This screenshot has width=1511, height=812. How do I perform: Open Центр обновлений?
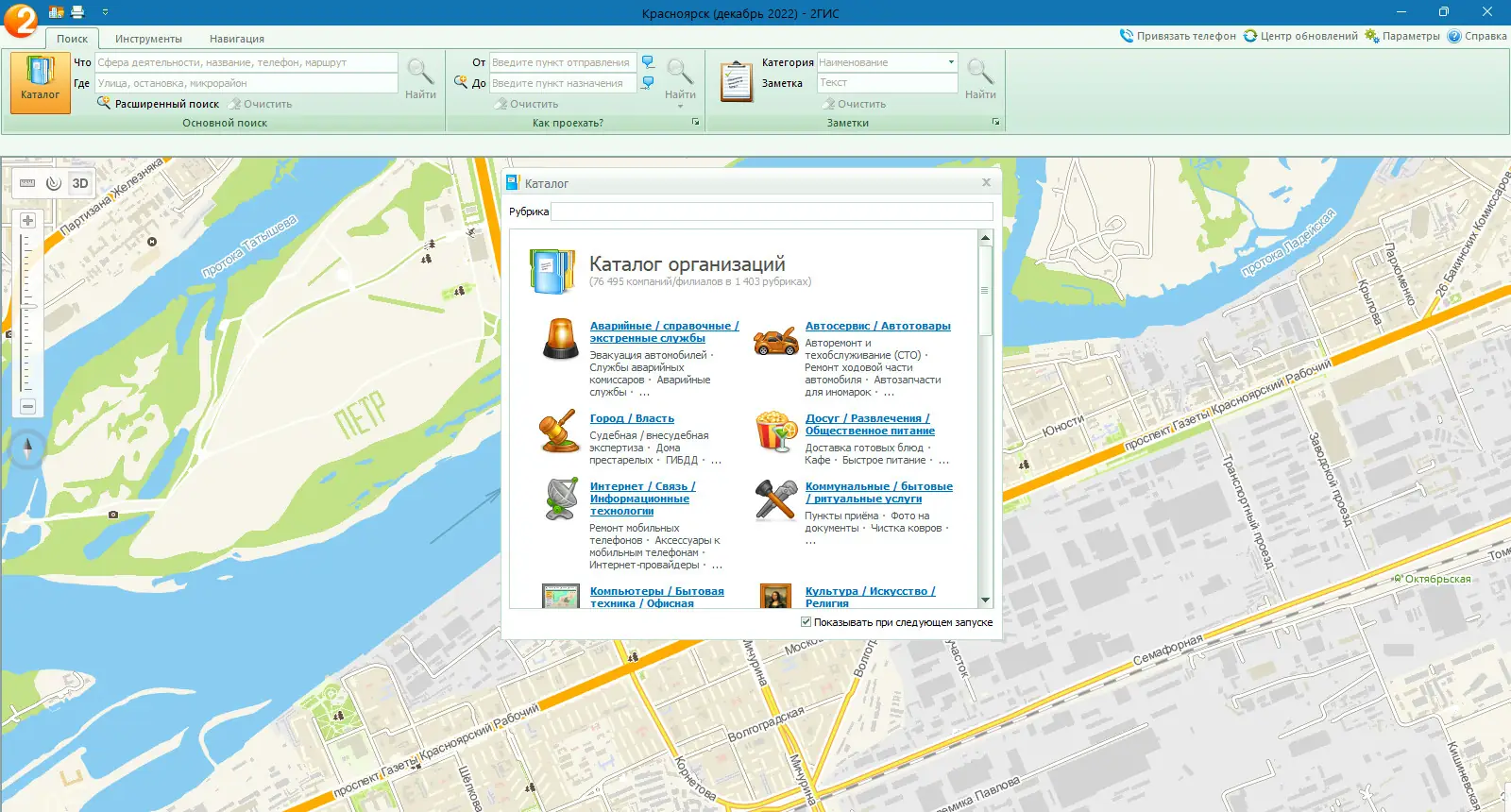pos(1300,36)
